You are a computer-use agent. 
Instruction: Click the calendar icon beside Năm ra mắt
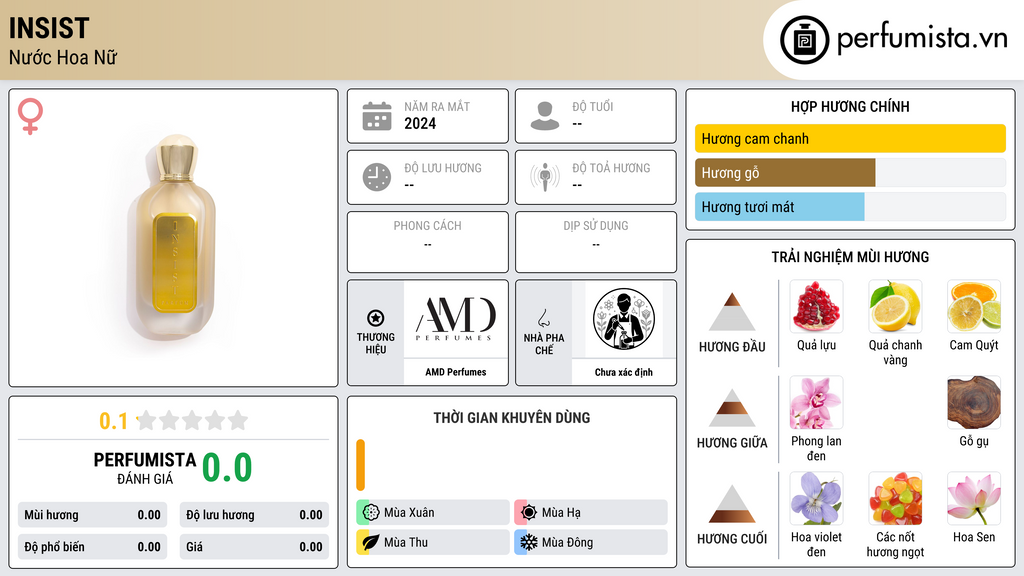pos(377,116)
